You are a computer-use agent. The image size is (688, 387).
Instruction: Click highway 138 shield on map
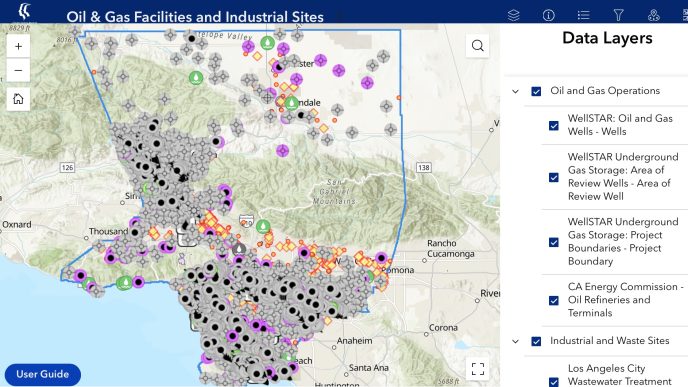click(423, 168)
